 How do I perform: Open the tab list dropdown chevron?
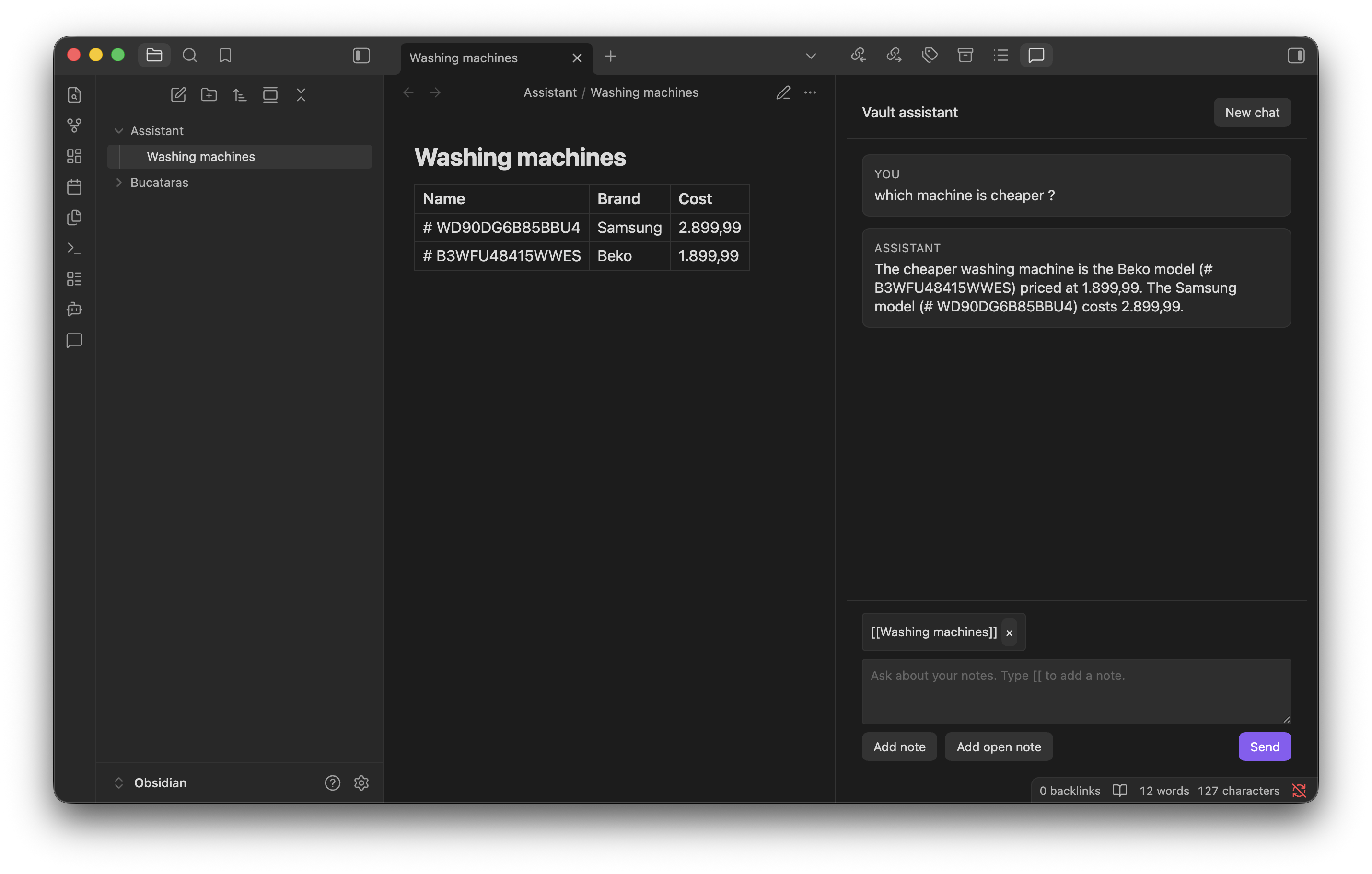point(810,56)
